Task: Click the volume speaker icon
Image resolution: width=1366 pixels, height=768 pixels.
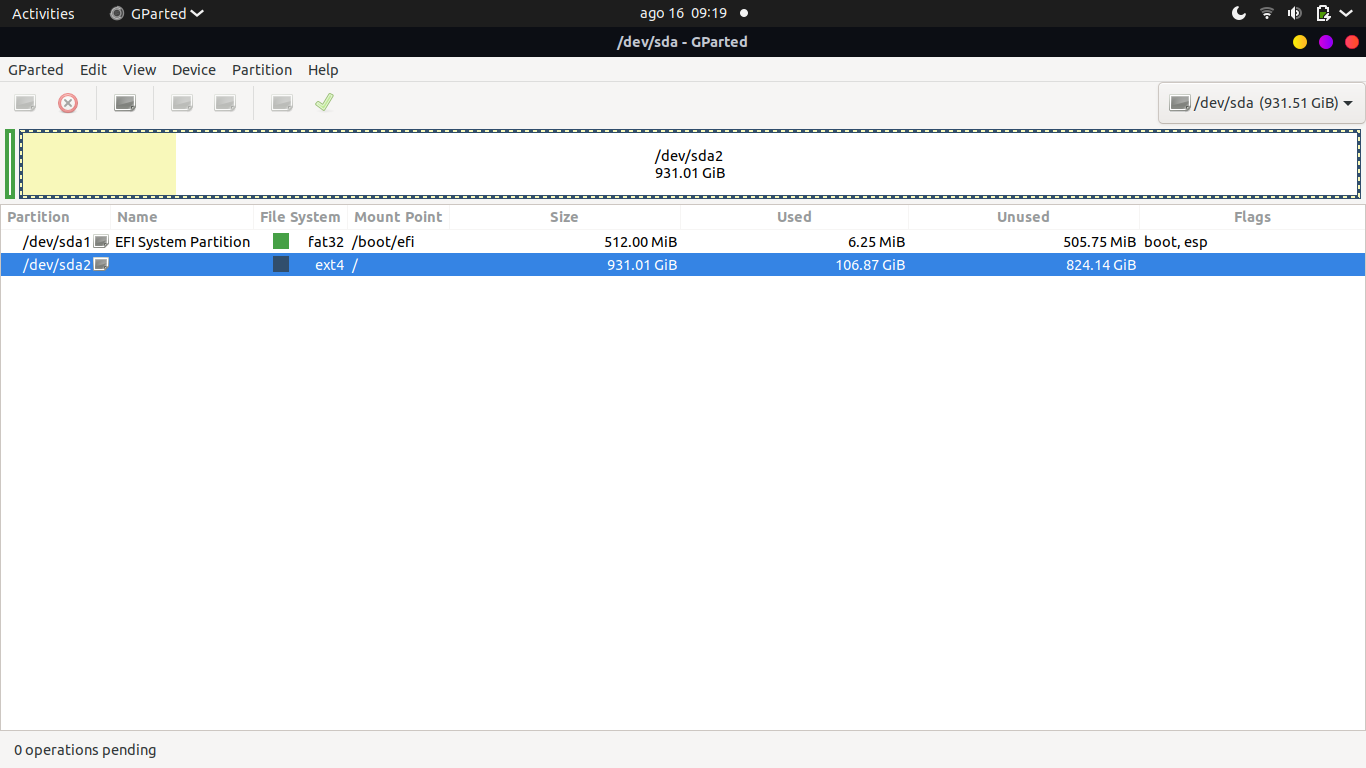Action: point(1295,14)
